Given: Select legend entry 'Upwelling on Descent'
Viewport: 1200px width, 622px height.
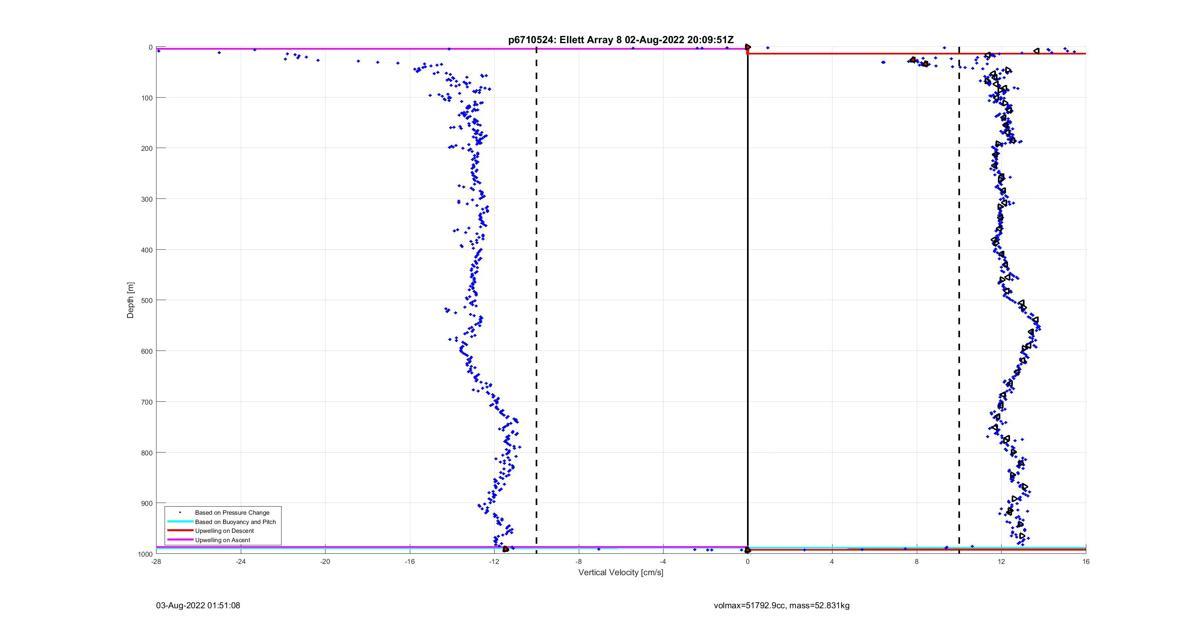Looking at the screenshot, I should point(224,531).
